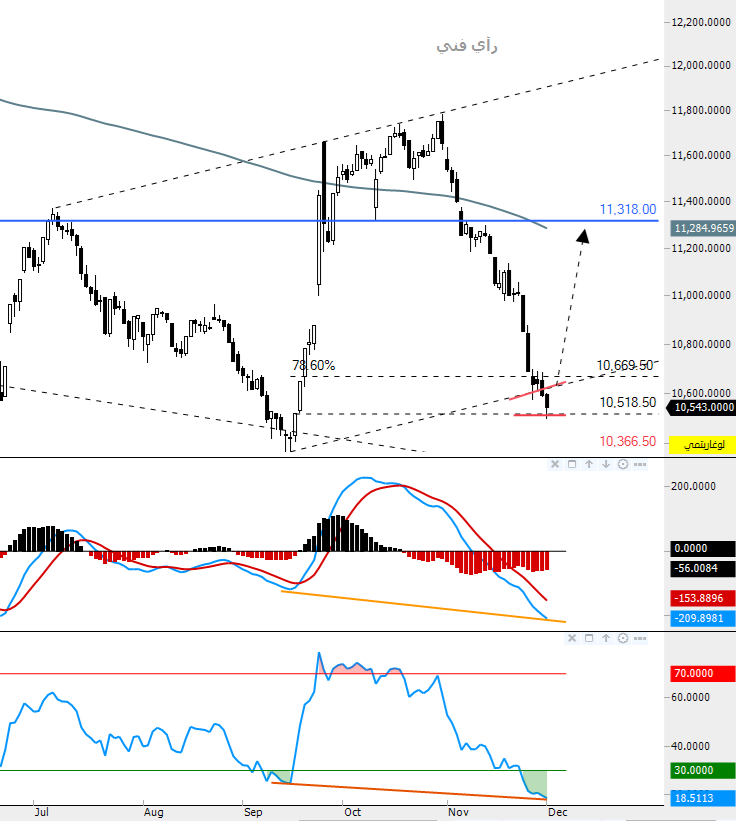Select the orange RSI divergence trendline

point(408,791)
